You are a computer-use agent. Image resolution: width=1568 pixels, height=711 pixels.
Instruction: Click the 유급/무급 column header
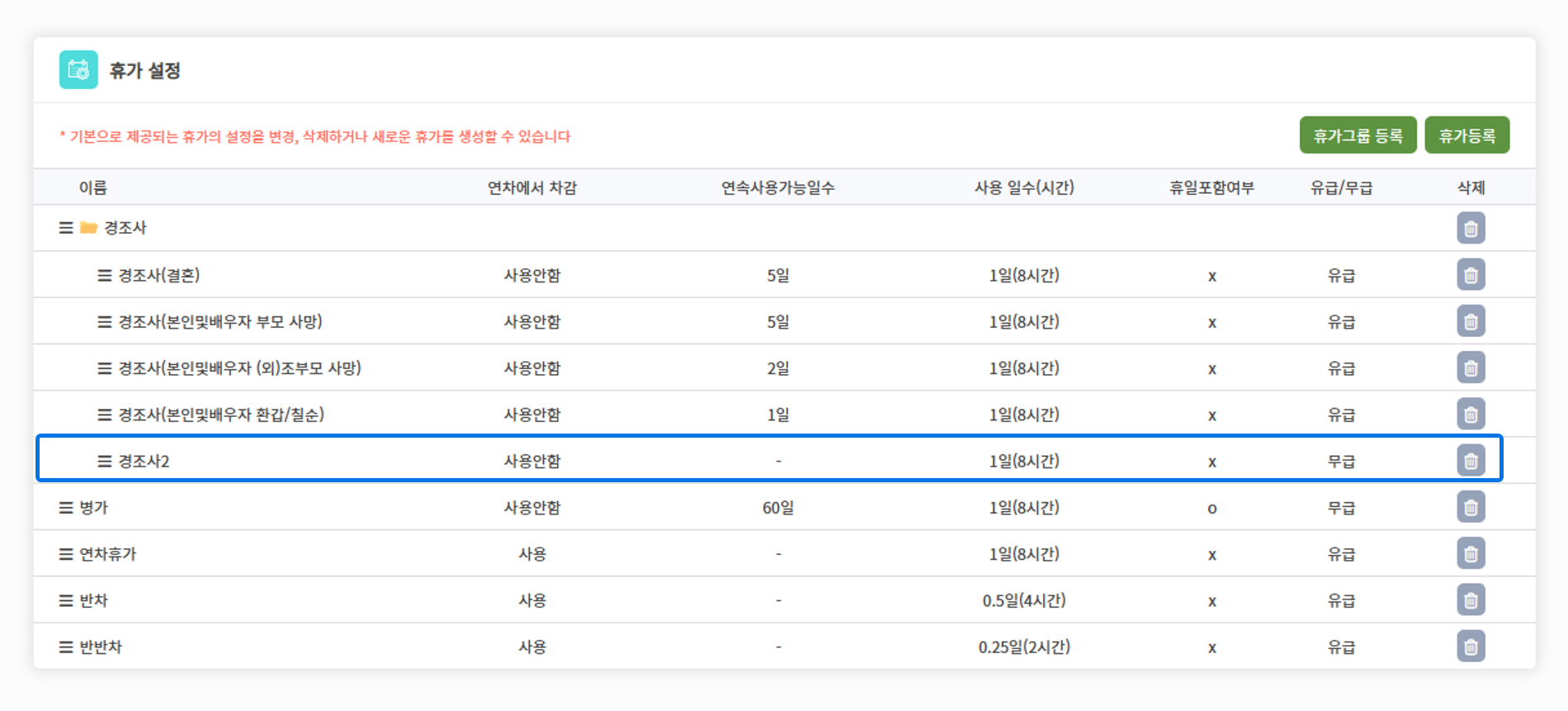[x=1341, y=187]
